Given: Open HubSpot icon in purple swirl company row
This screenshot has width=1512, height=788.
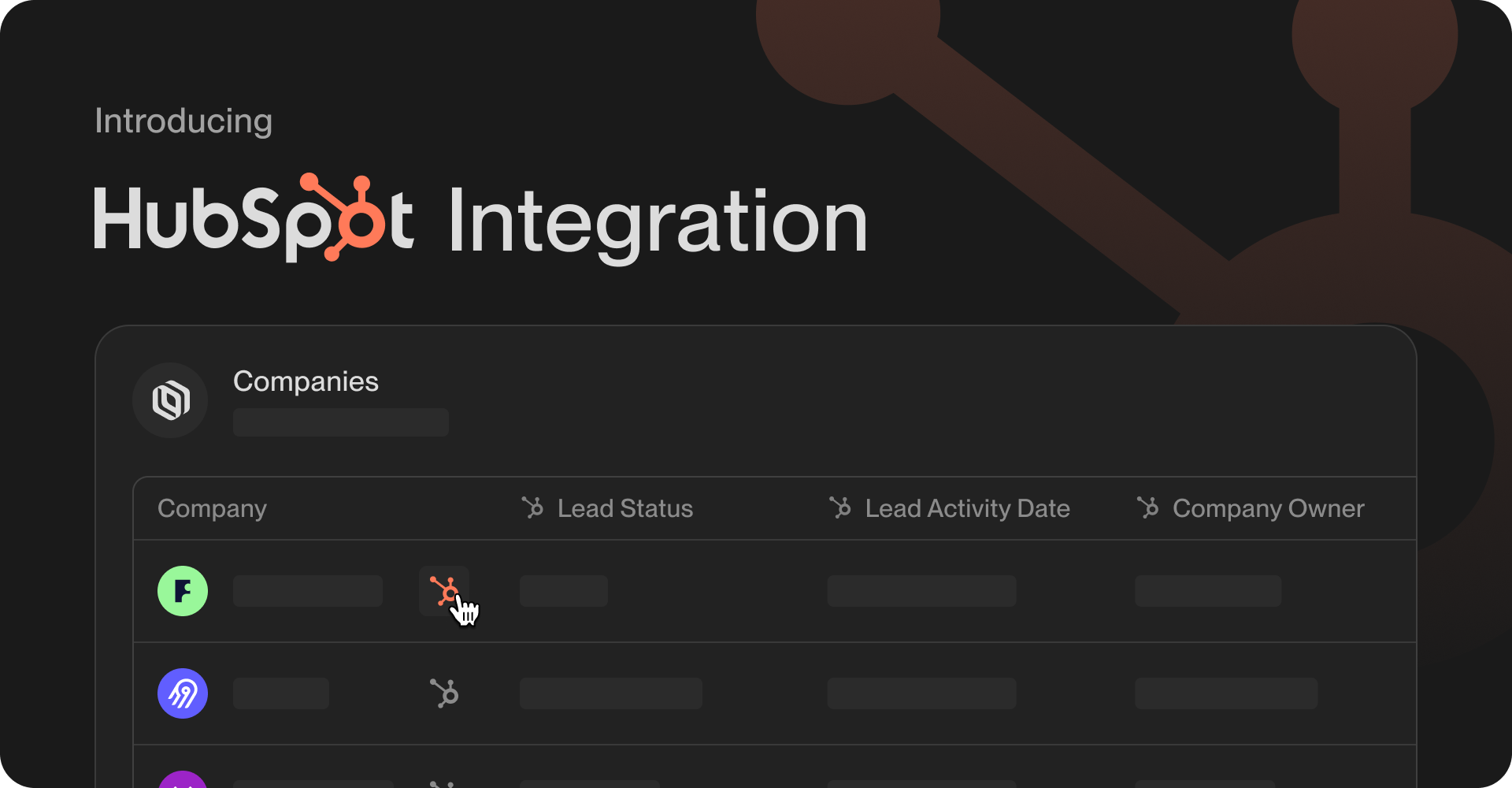Looking at the screenshot, I should 444,693.
